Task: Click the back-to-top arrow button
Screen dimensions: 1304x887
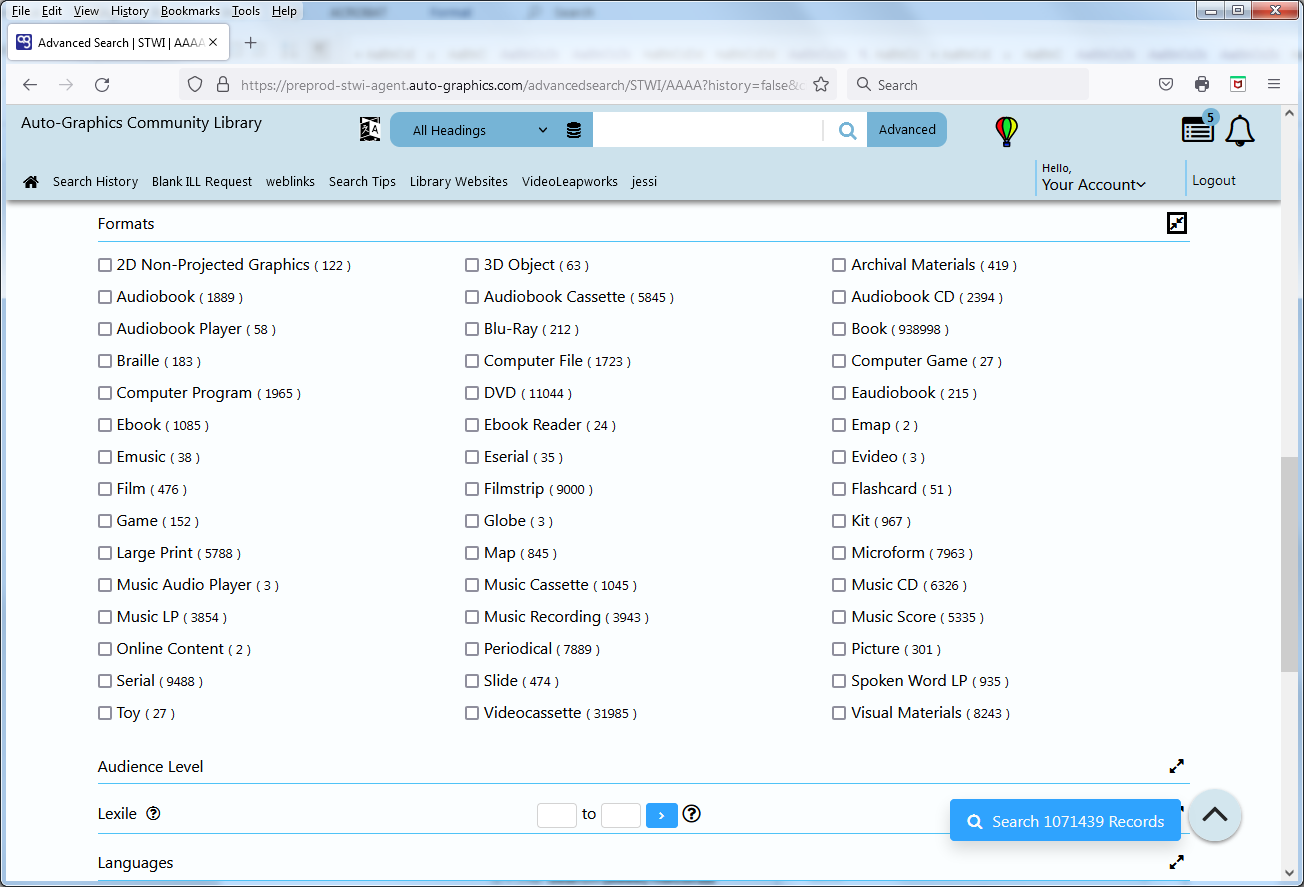Action: pyautogui.click(x=1215, y=815)
